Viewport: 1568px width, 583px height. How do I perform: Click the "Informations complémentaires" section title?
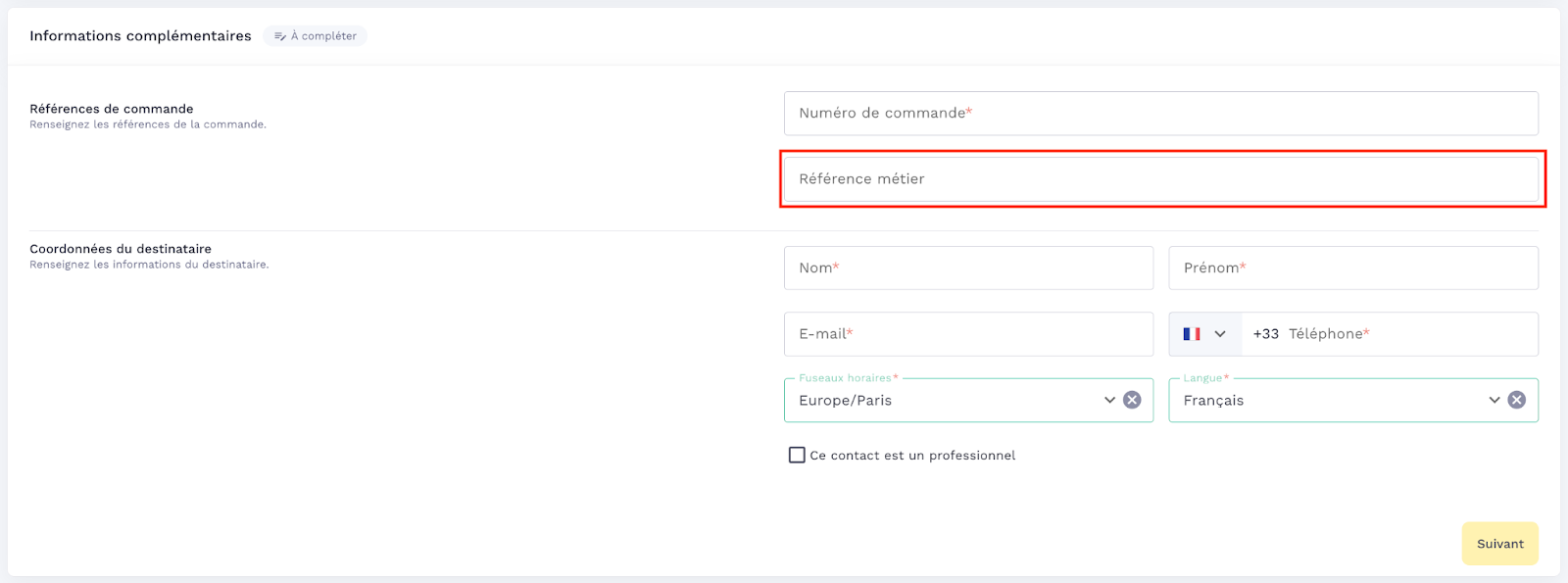click(140, 36)
